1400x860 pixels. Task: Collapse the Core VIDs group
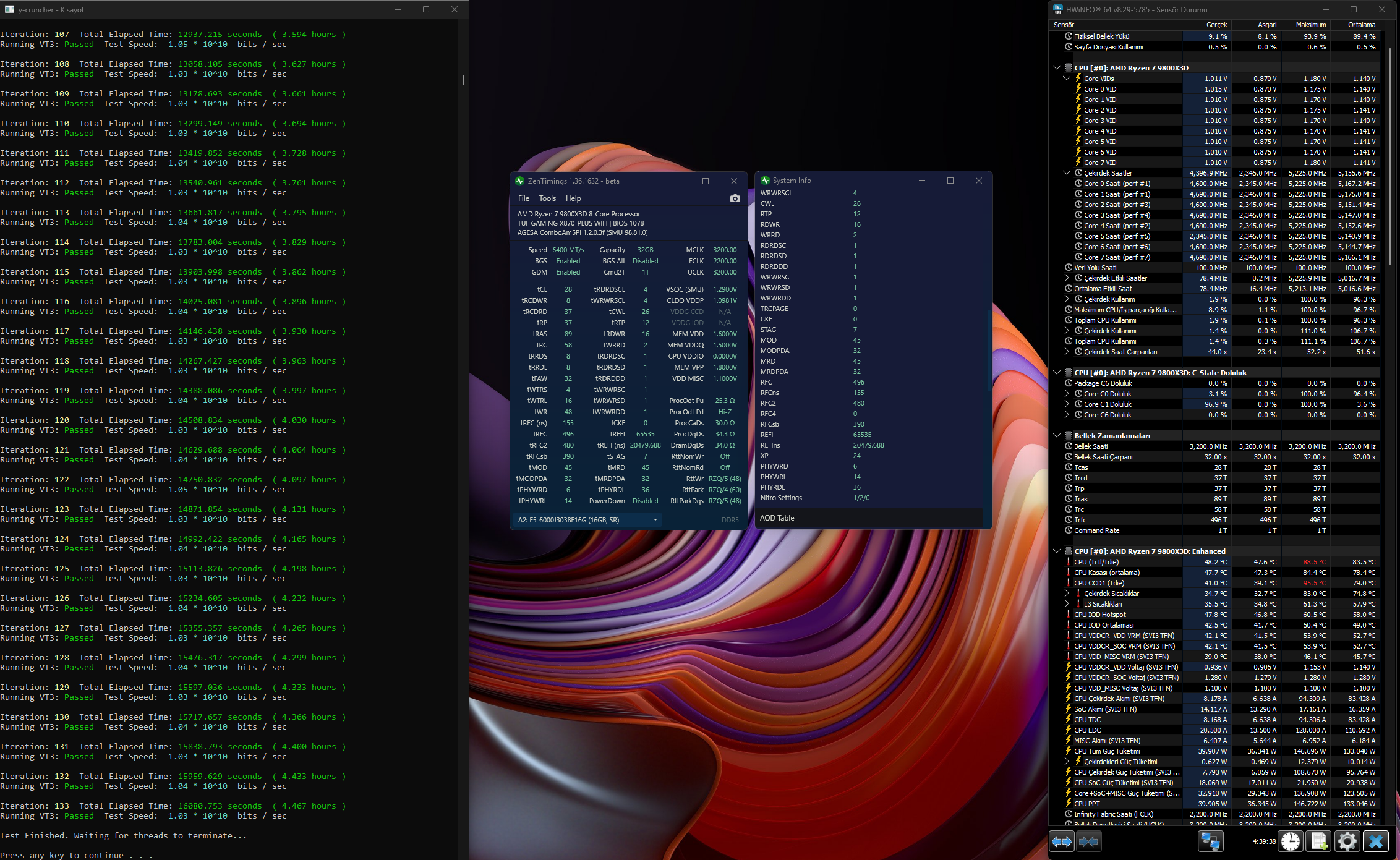coord(1067,79)
